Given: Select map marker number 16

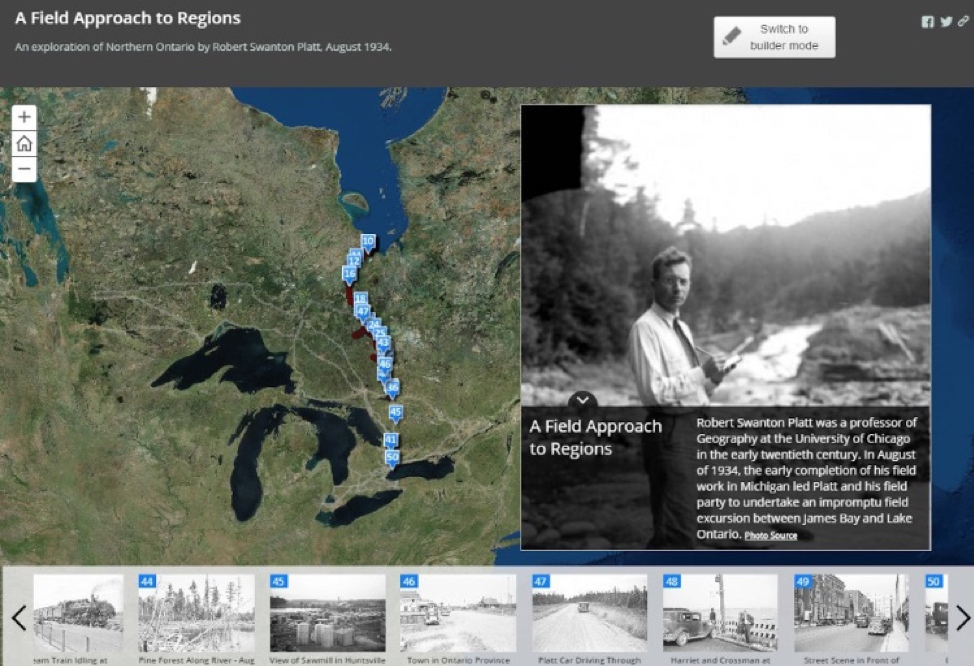Looking at the screenshot, I should click(349, 274).
